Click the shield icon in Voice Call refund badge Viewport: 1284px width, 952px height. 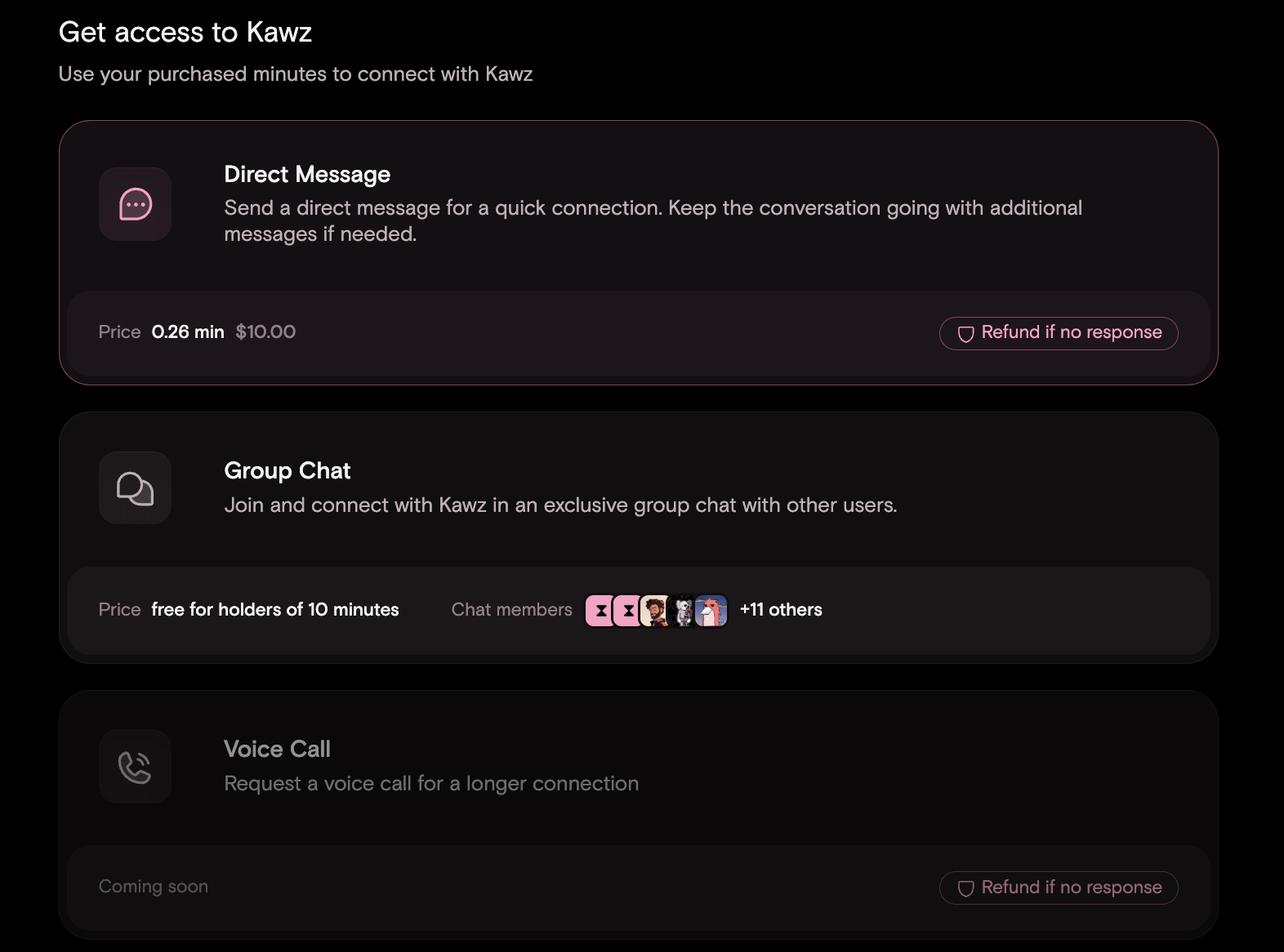pyautogui.click(x=965, y=888)
